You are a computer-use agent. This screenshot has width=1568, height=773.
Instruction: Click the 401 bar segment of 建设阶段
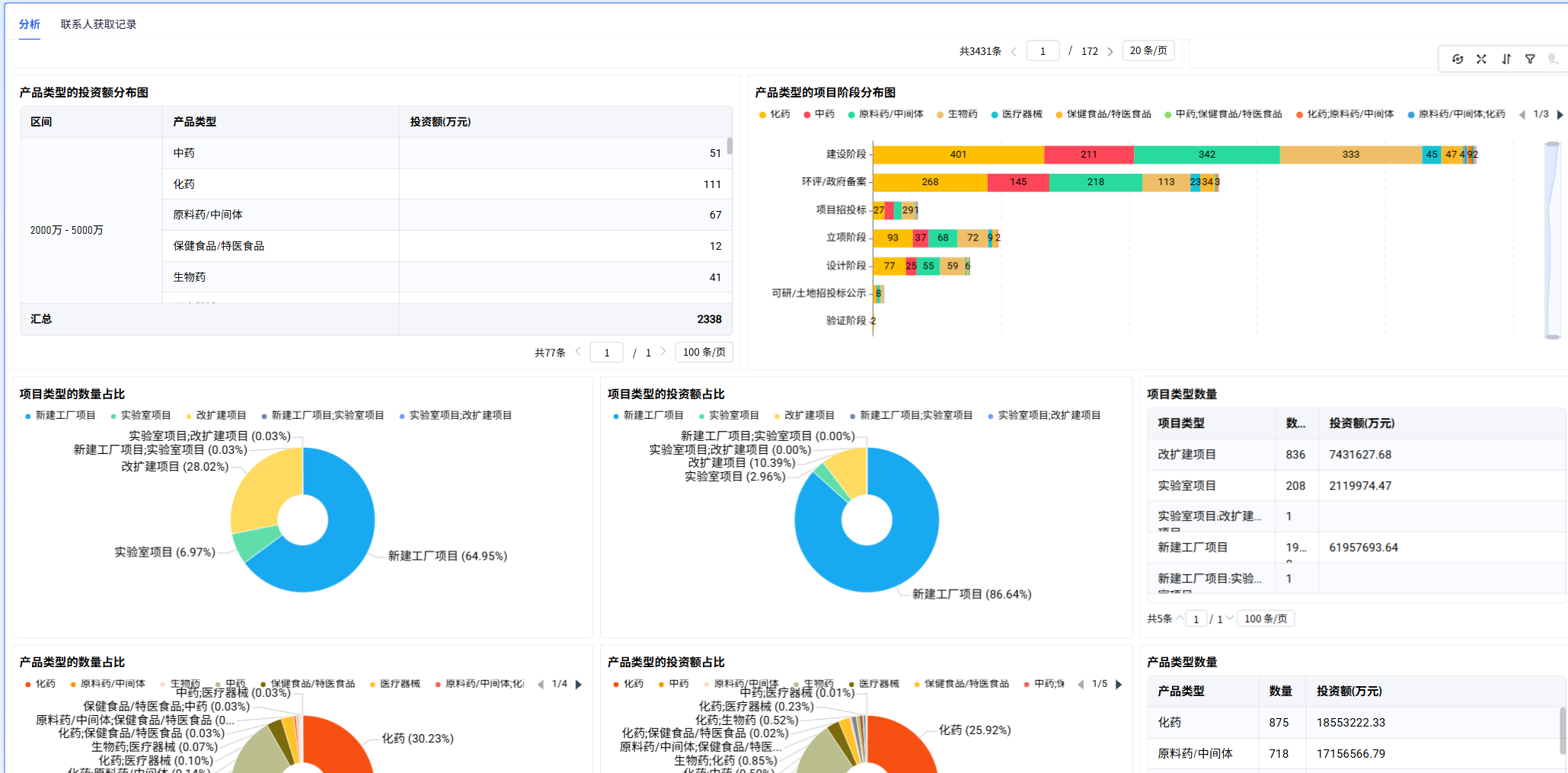(x=958, y=155)
